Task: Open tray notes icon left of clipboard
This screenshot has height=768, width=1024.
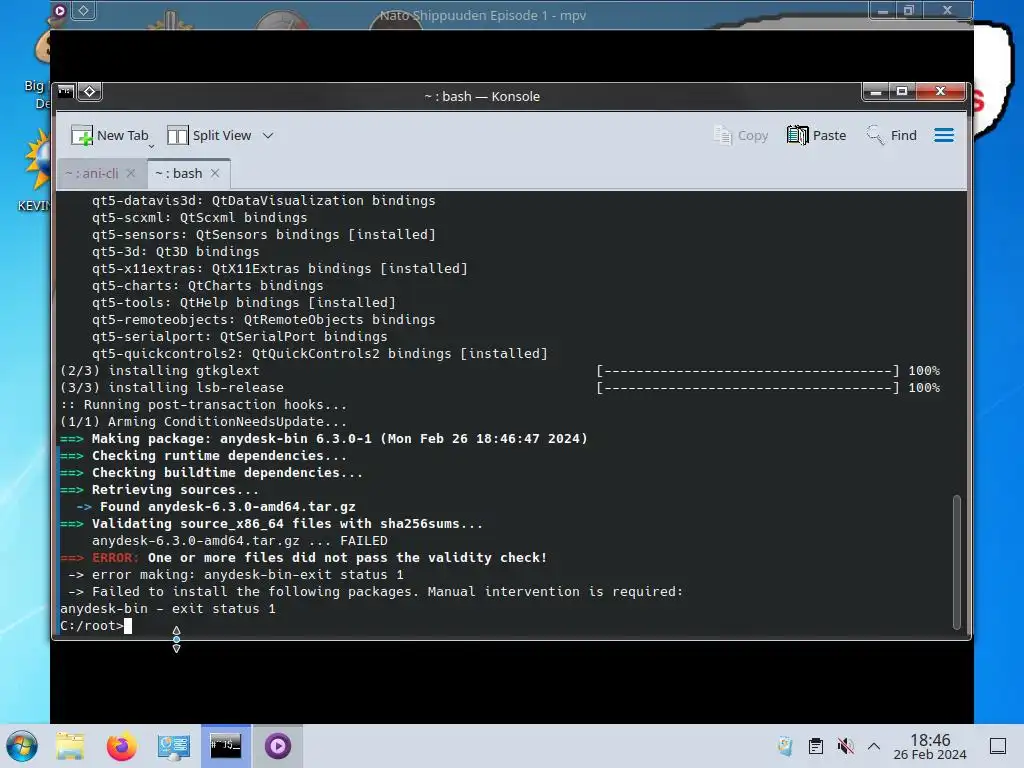Action: click(785, 746)
